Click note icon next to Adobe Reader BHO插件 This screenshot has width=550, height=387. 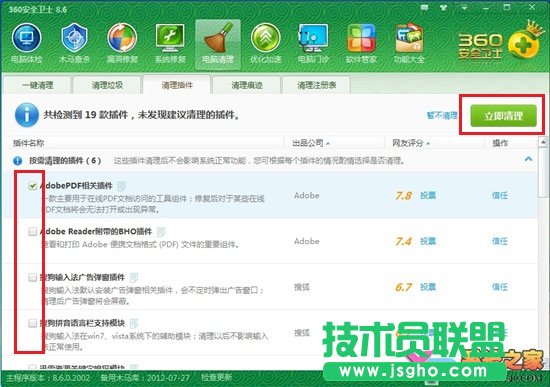(161, 232)
